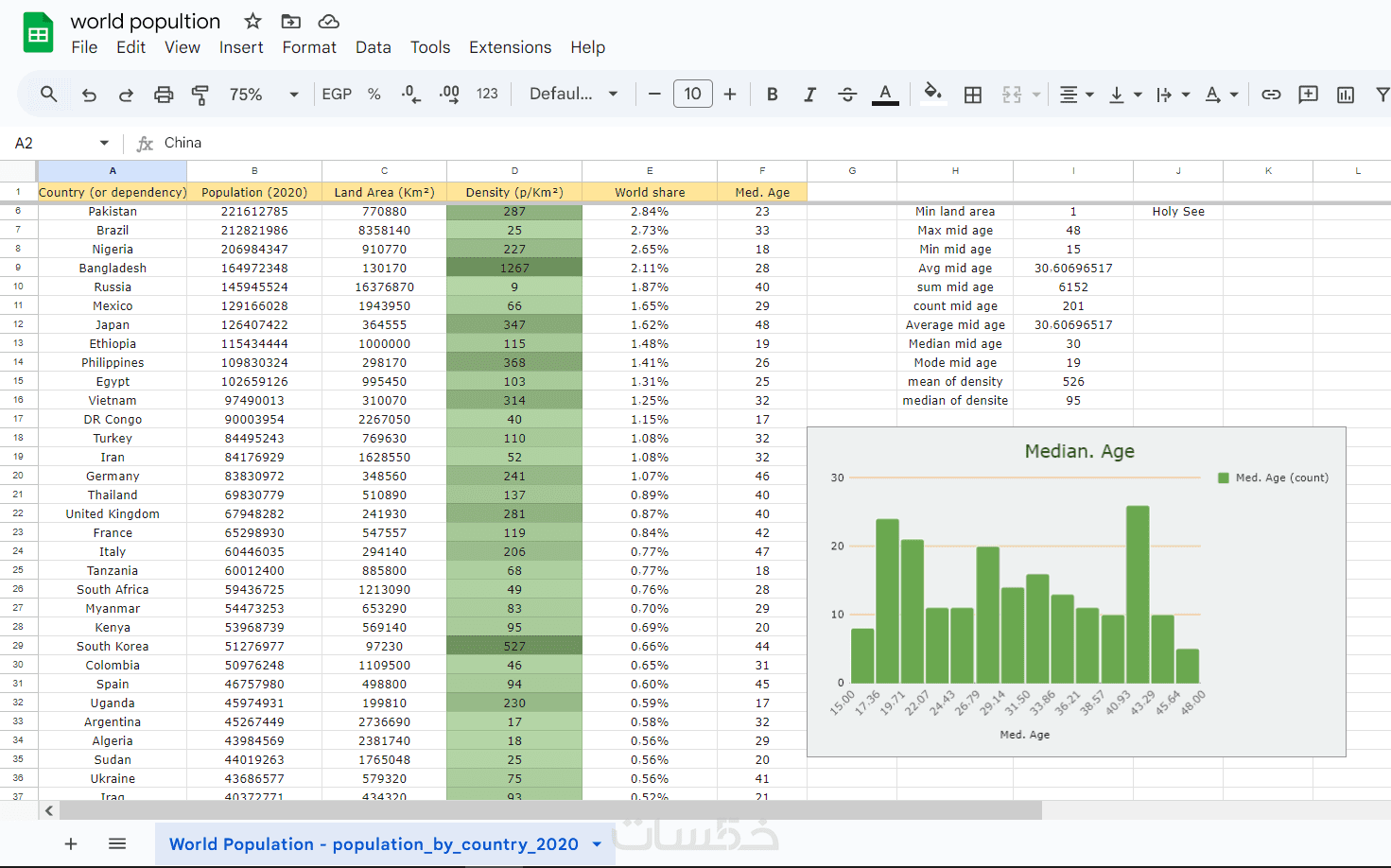Screen dimensions: 1391x868
Task: Select the Holy See cell
Action: coord(1178,211)
